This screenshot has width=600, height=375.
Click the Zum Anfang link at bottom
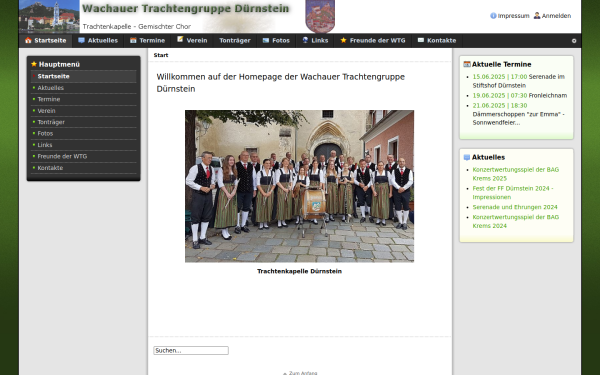click(x=300, y=373)
